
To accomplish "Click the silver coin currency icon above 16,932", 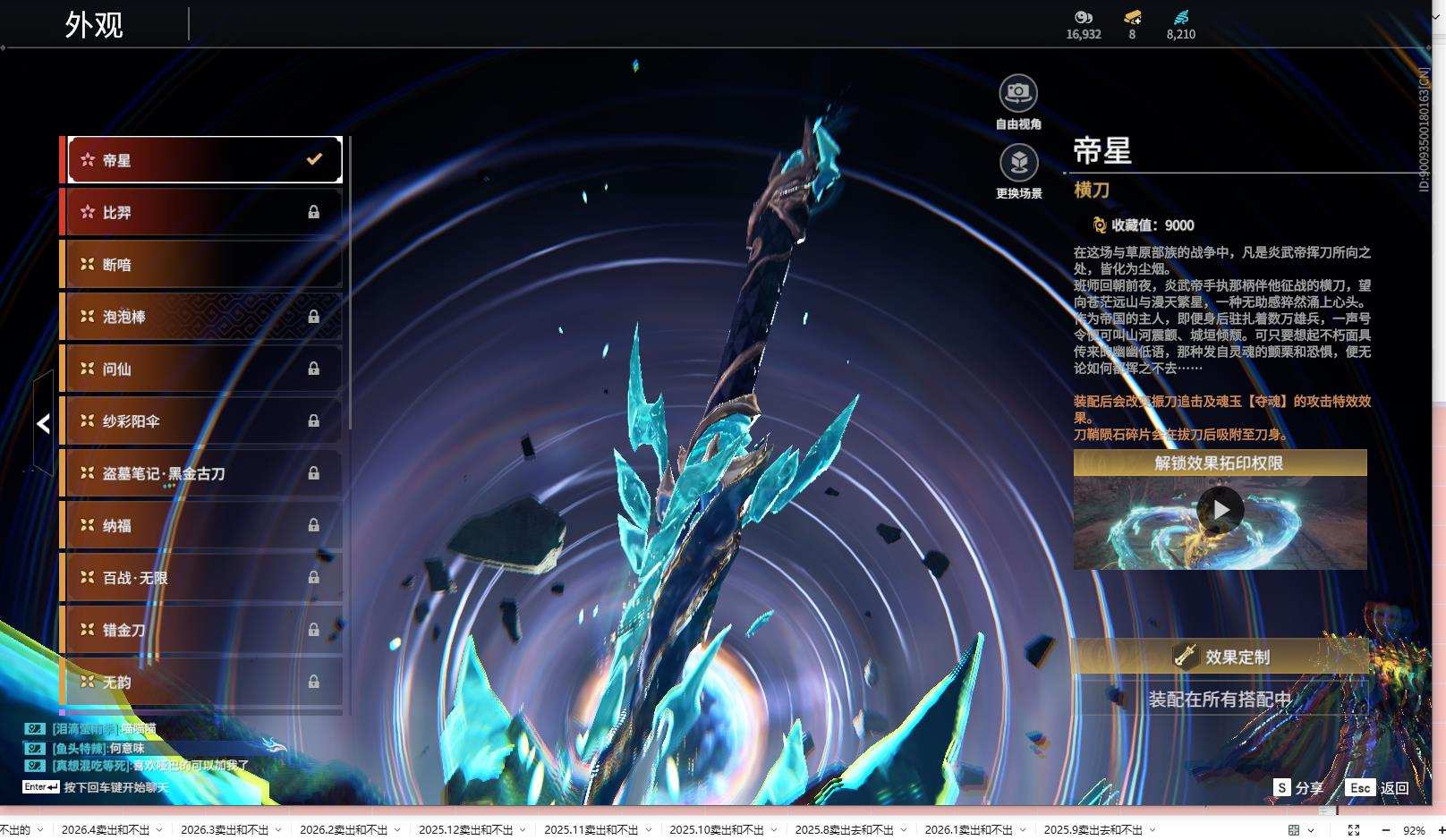I will click(x=1084, y=17).
